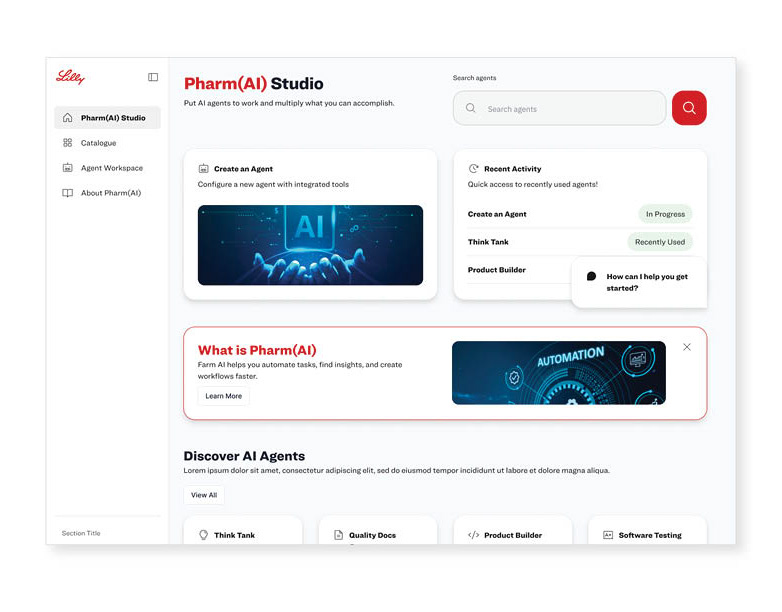Collapse the sidebar panel icon
The width and height of the screenshot is (782, 612).
tap(153, 77)
